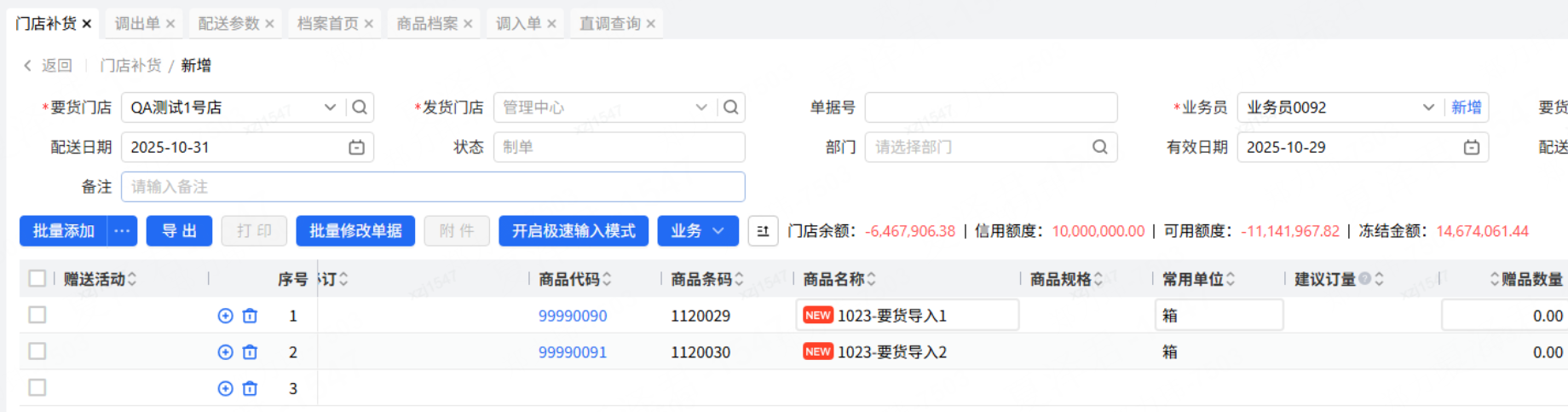The image size is (1568, 412).
Task: Click 商品名称 field 1023-要货导入1
Action: click(908, 316)
